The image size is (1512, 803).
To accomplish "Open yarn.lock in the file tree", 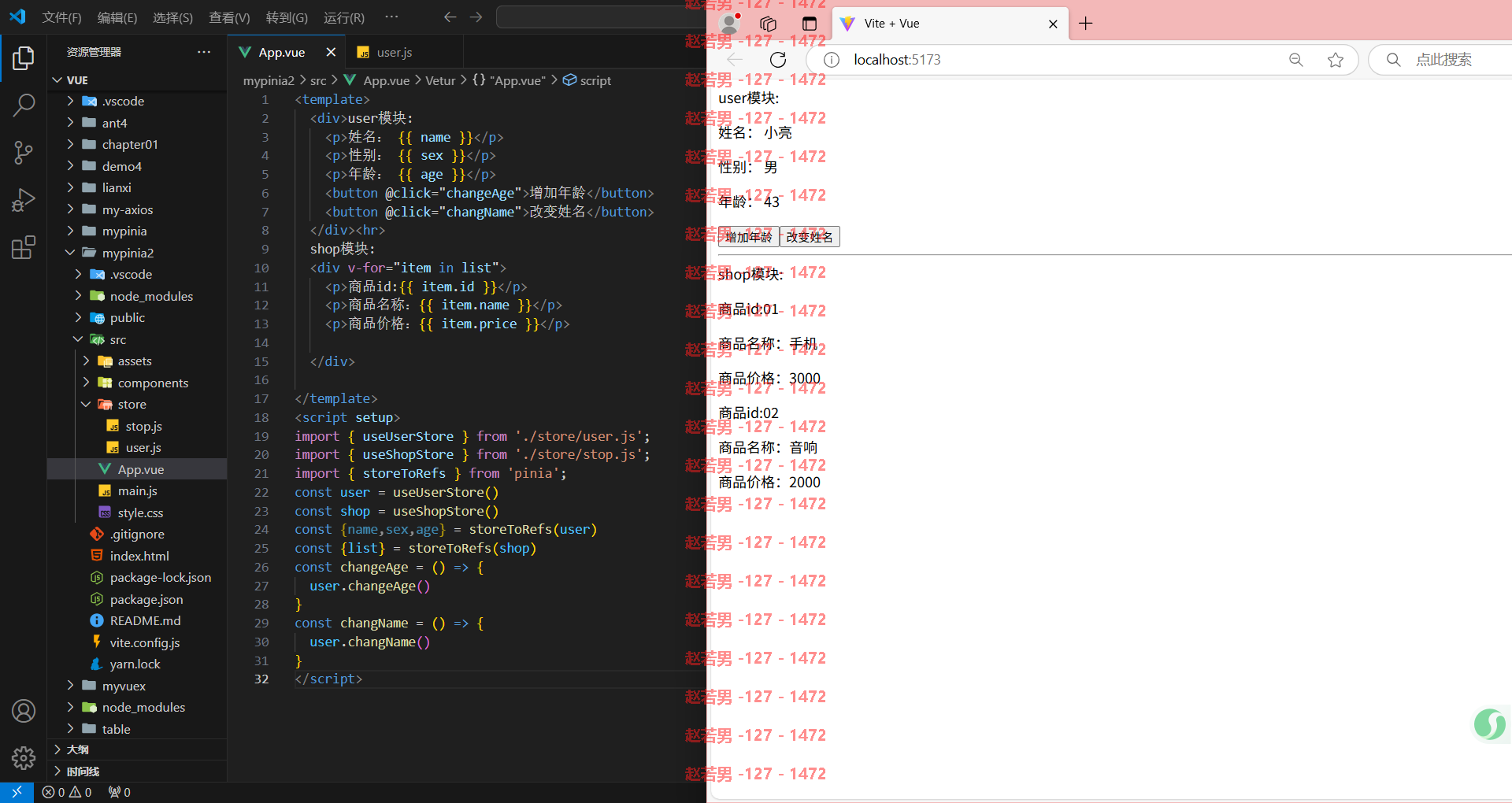I will 137,664.
